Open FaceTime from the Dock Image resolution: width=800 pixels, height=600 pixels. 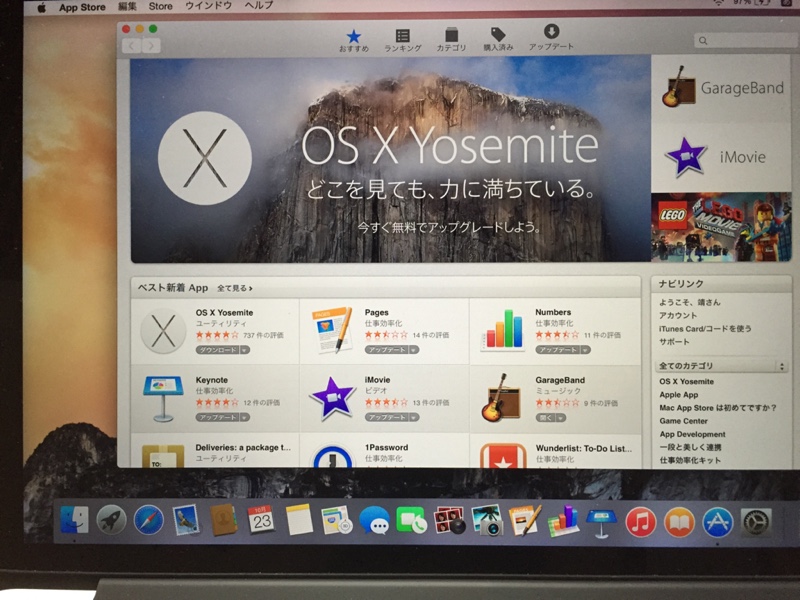411,520
